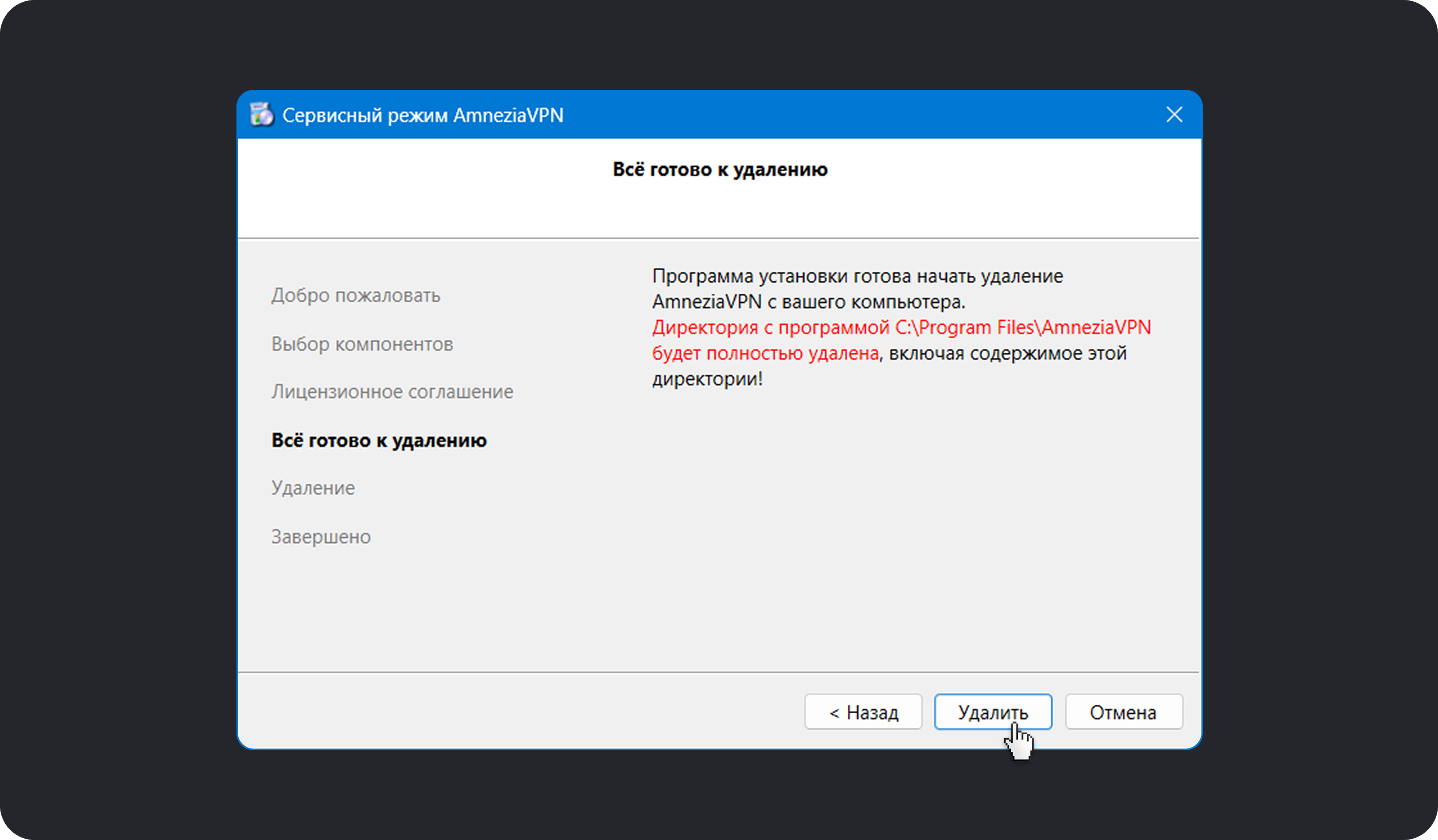1438x840 pixels.
Task: Go back with the Назад button
Action: (x=863, y=712)
